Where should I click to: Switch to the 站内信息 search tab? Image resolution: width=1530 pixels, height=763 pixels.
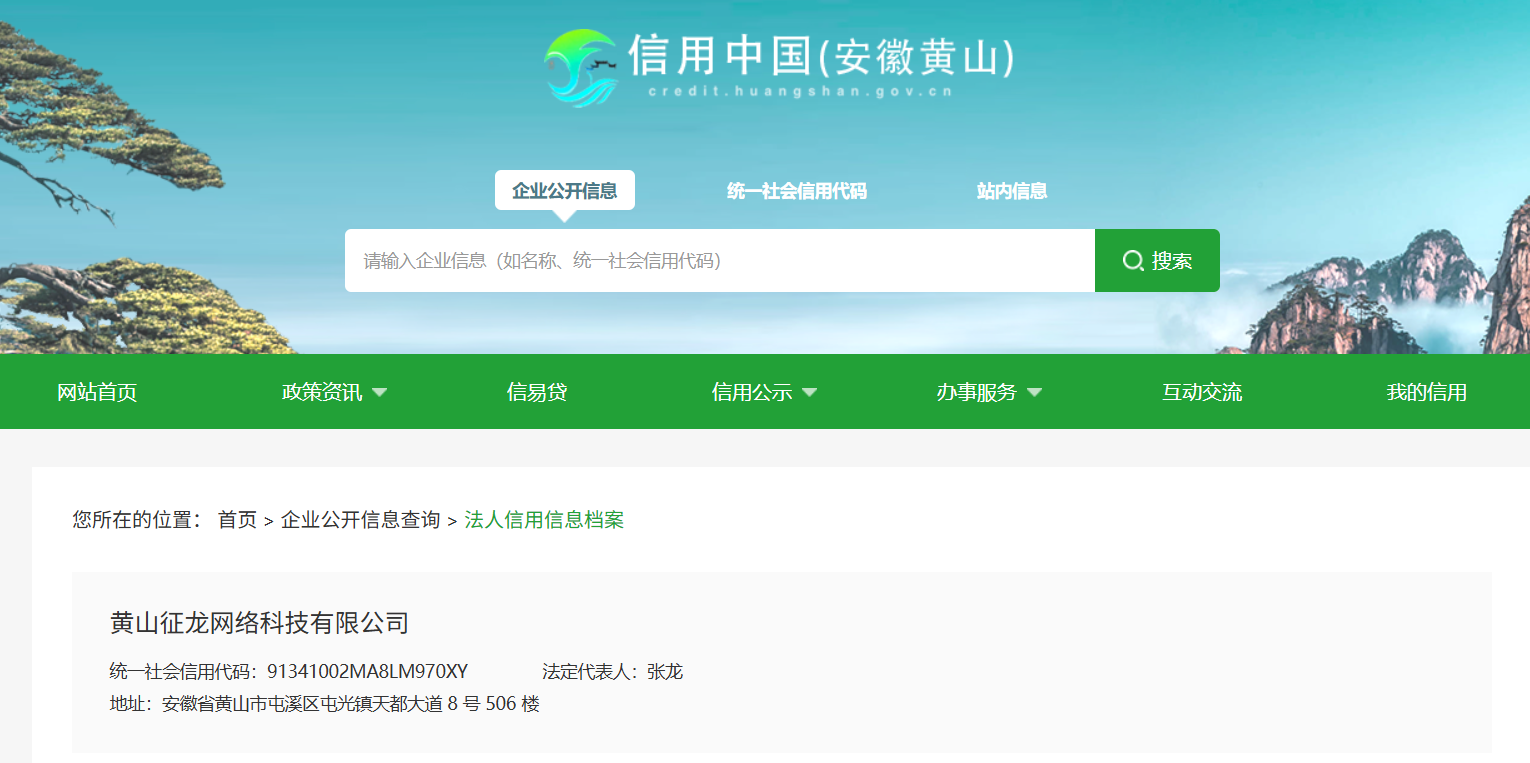1012,191
